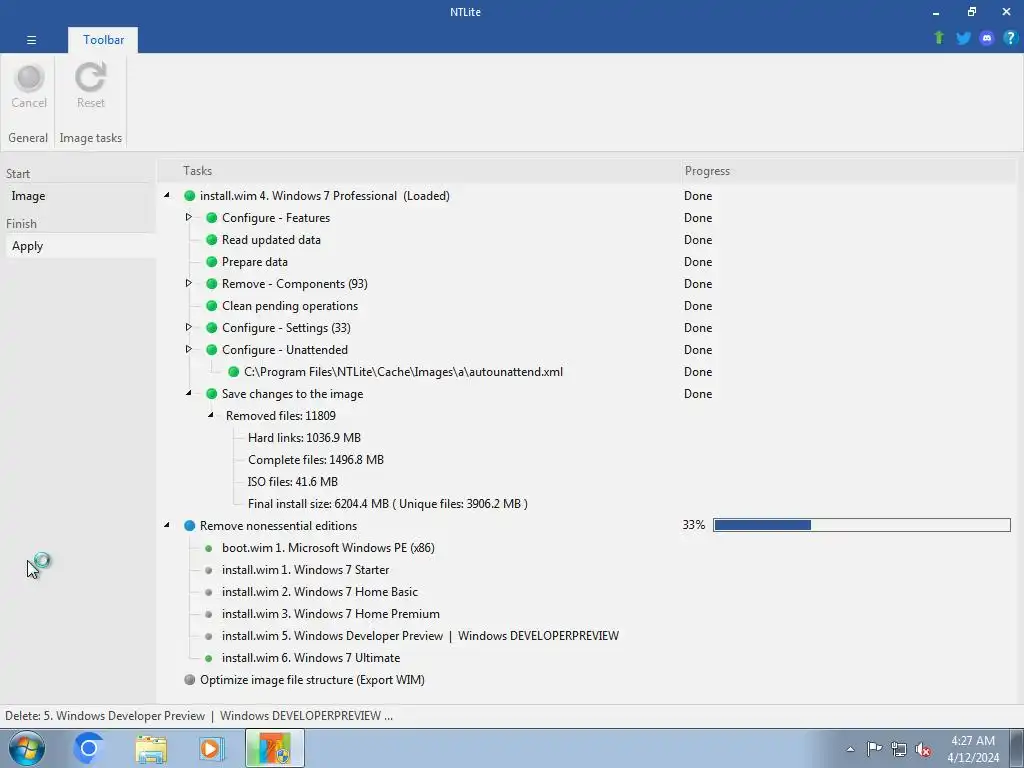Collapse the Removed files: 11809 node

point(211,415)
